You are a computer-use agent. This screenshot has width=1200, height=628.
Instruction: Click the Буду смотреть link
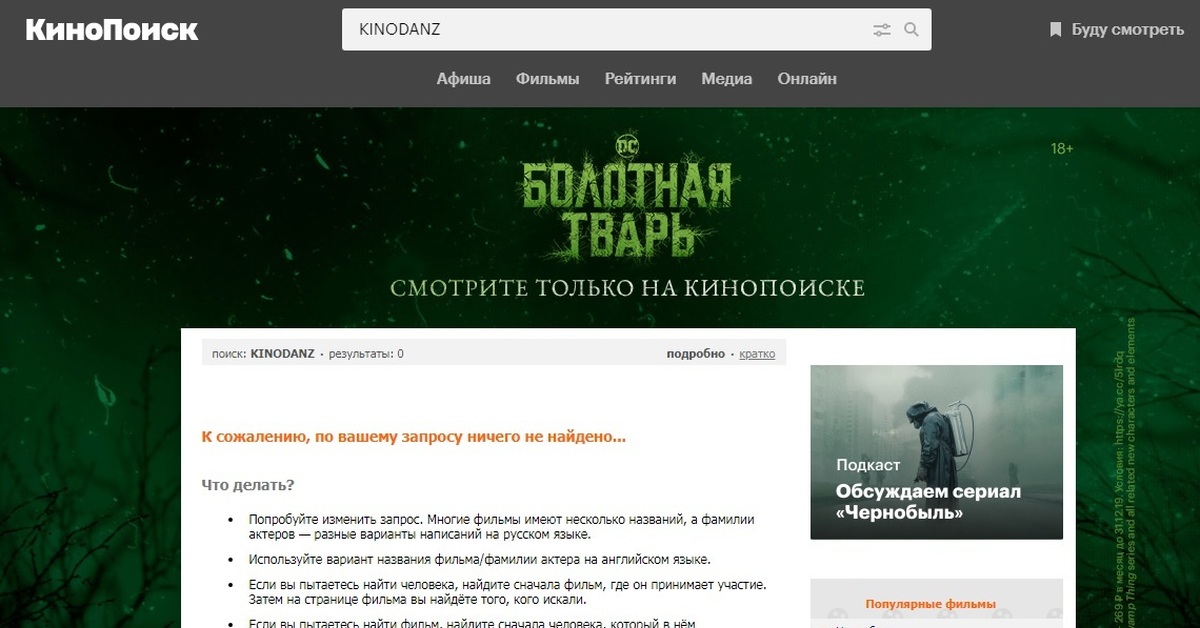(x=1127, y=30)
